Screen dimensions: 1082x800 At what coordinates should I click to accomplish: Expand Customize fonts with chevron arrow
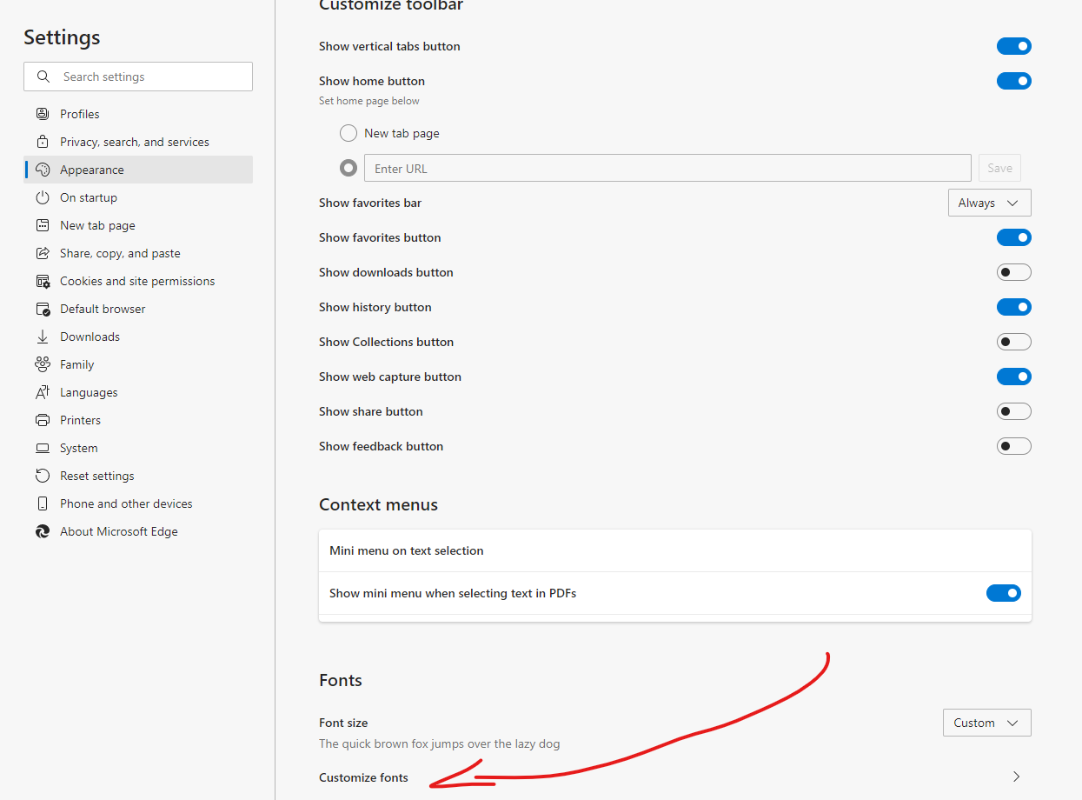1016,777
